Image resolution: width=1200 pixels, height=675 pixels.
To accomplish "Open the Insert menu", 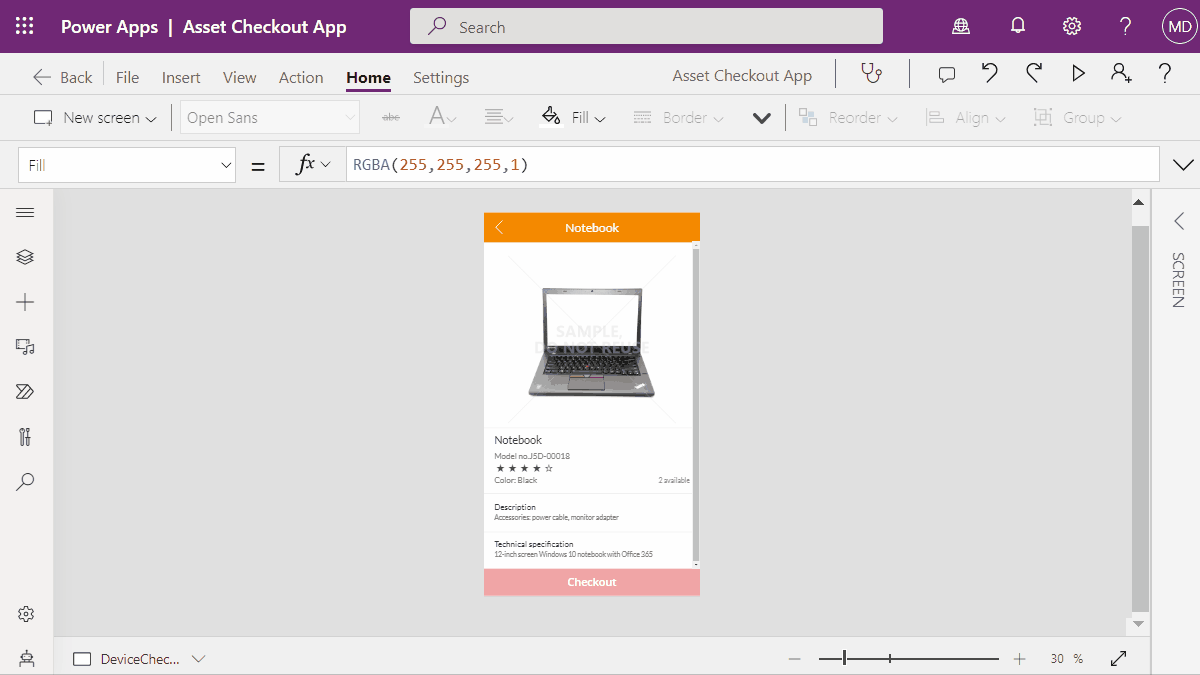I will (x=181, y=77).
